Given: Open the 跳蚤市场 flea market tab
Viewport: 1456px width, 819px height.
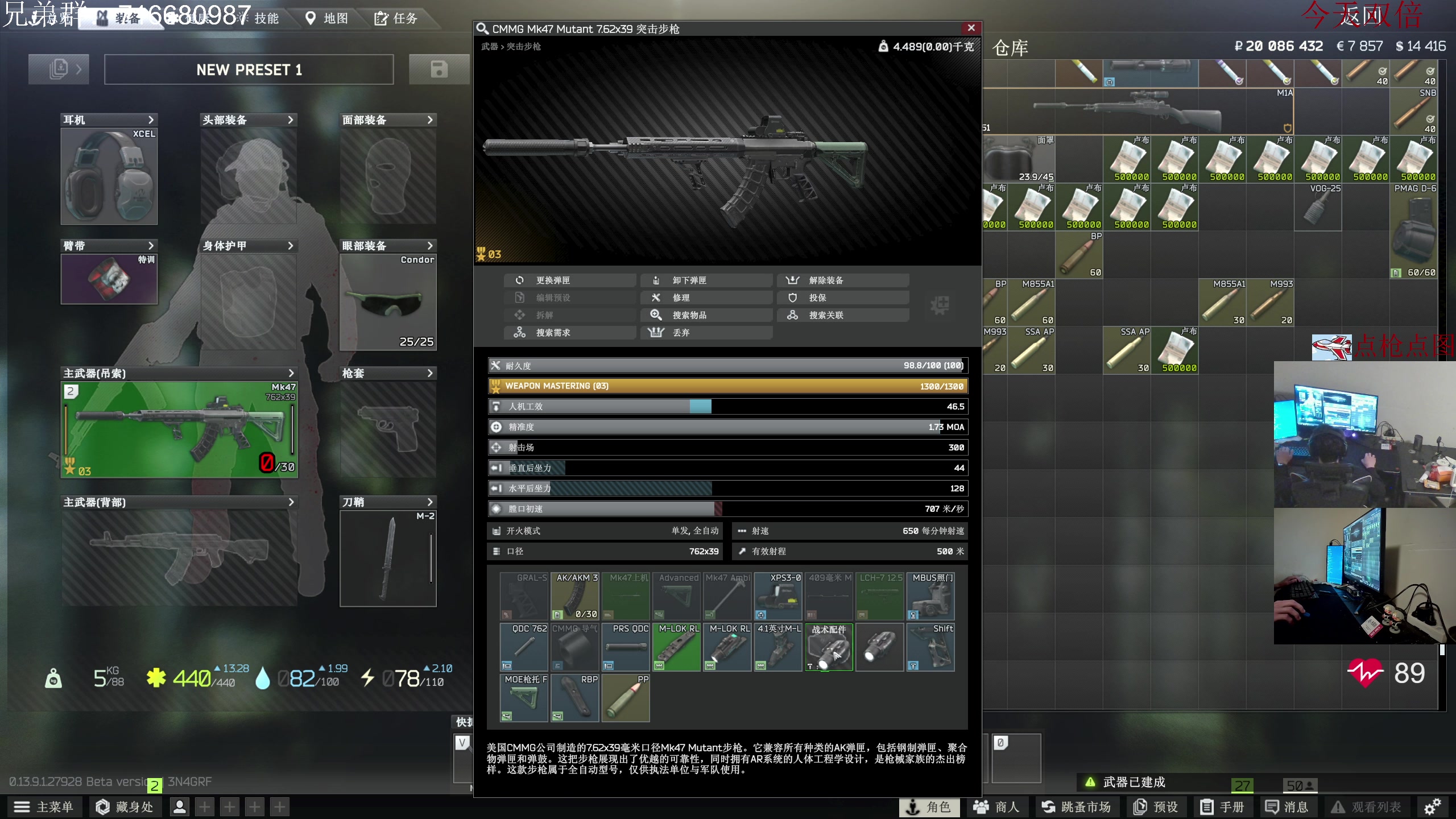Looking at the screenshot, I should (x=1077, y=806).
